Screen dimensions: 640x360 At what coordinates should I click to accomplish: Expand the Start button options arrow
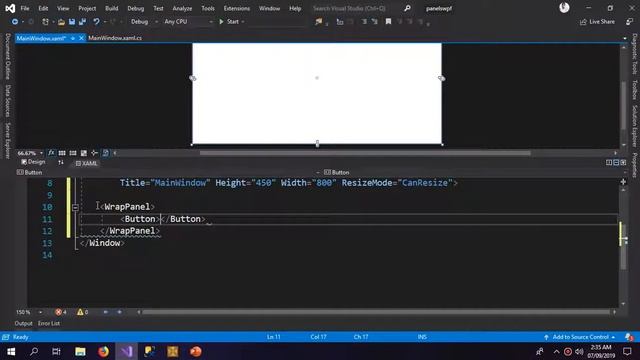[243, 22]
